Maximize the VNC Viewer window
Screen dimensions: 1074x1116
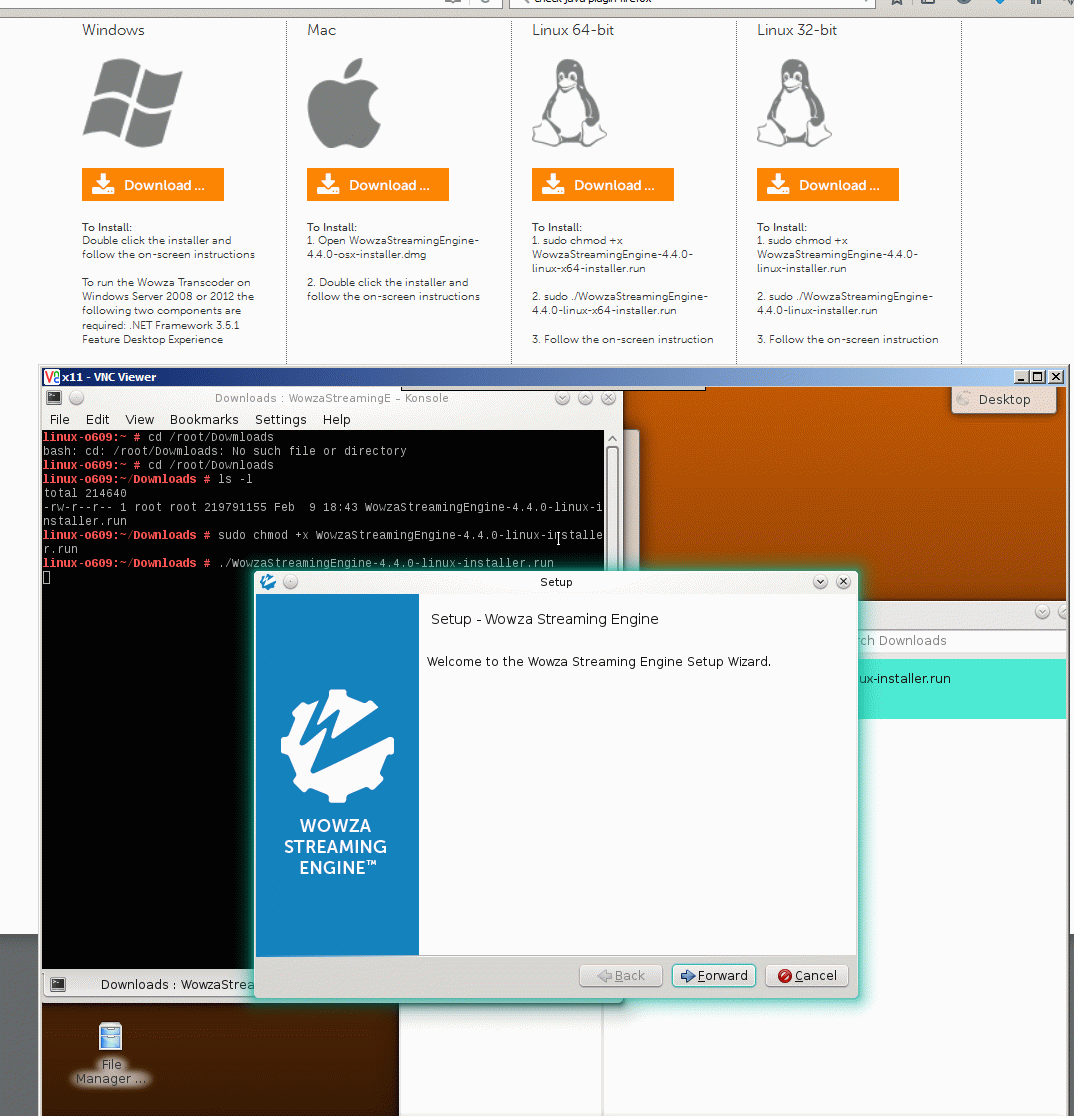pos(1038,377)
